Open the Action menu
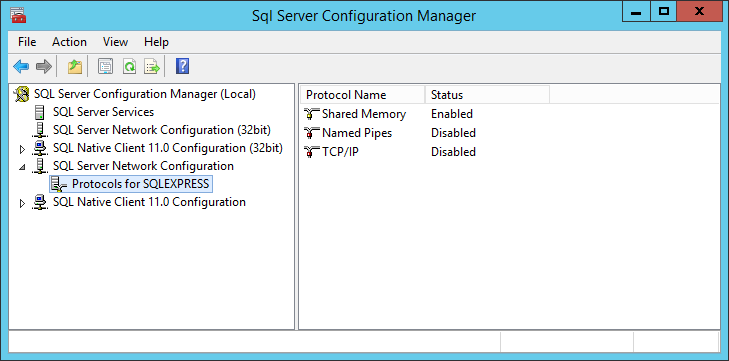This screenshot has height=361, width=729. click(x=69, y=42)
